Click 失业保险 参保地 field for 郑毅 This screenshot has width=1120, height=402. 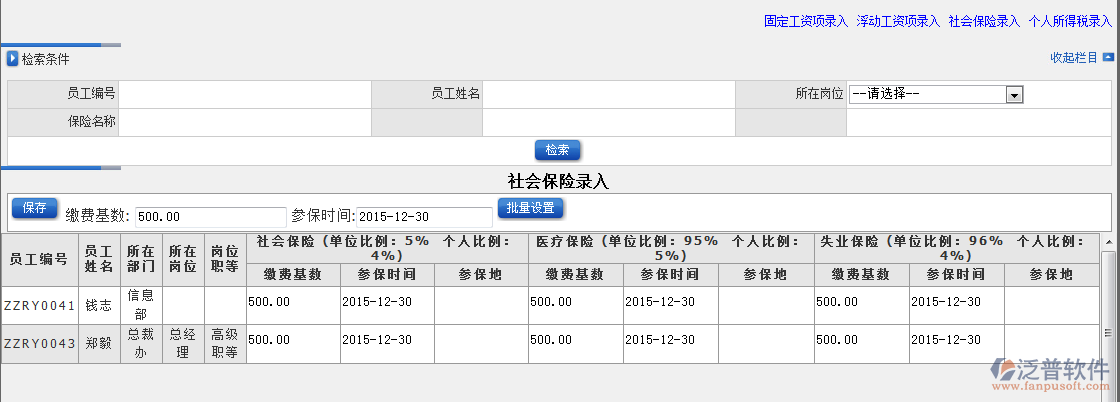coord(1052,343)
